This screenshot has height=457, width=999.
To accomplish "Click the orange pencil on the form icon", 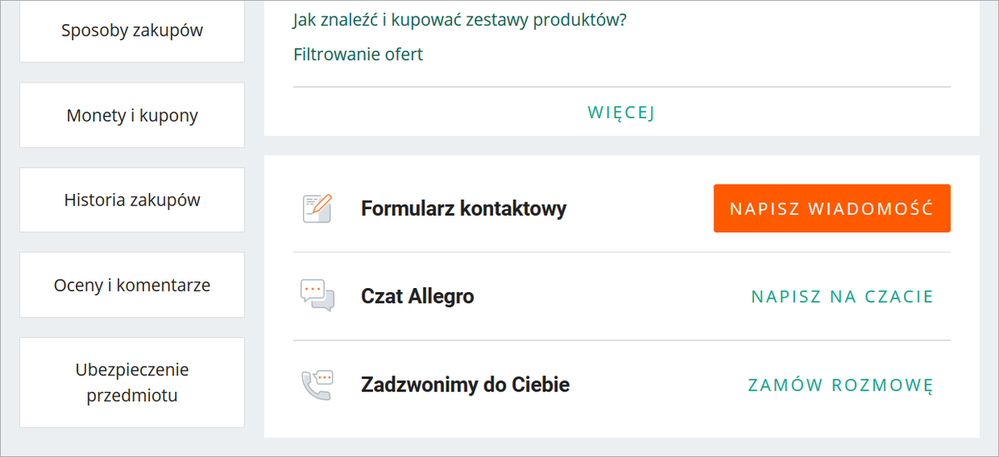I will pos(321,203).
